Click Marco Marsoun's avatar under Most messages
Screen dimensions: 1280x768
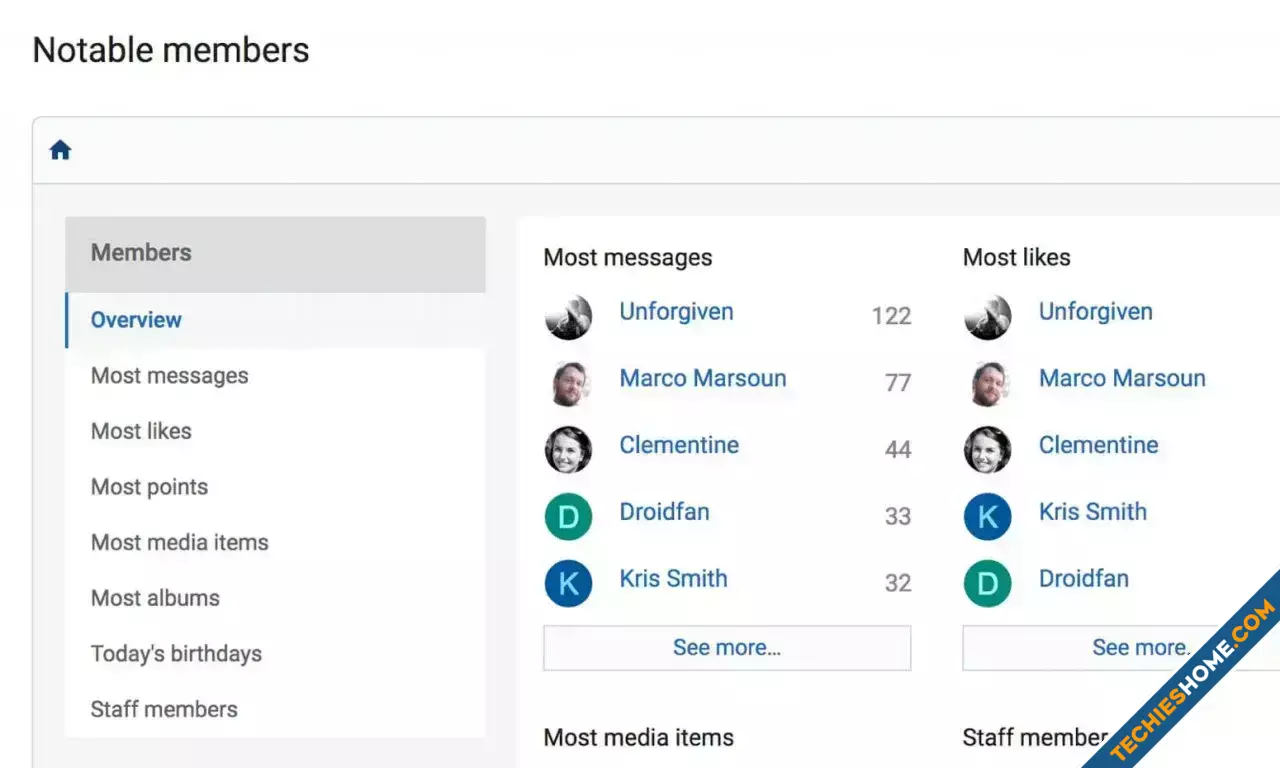568,384
